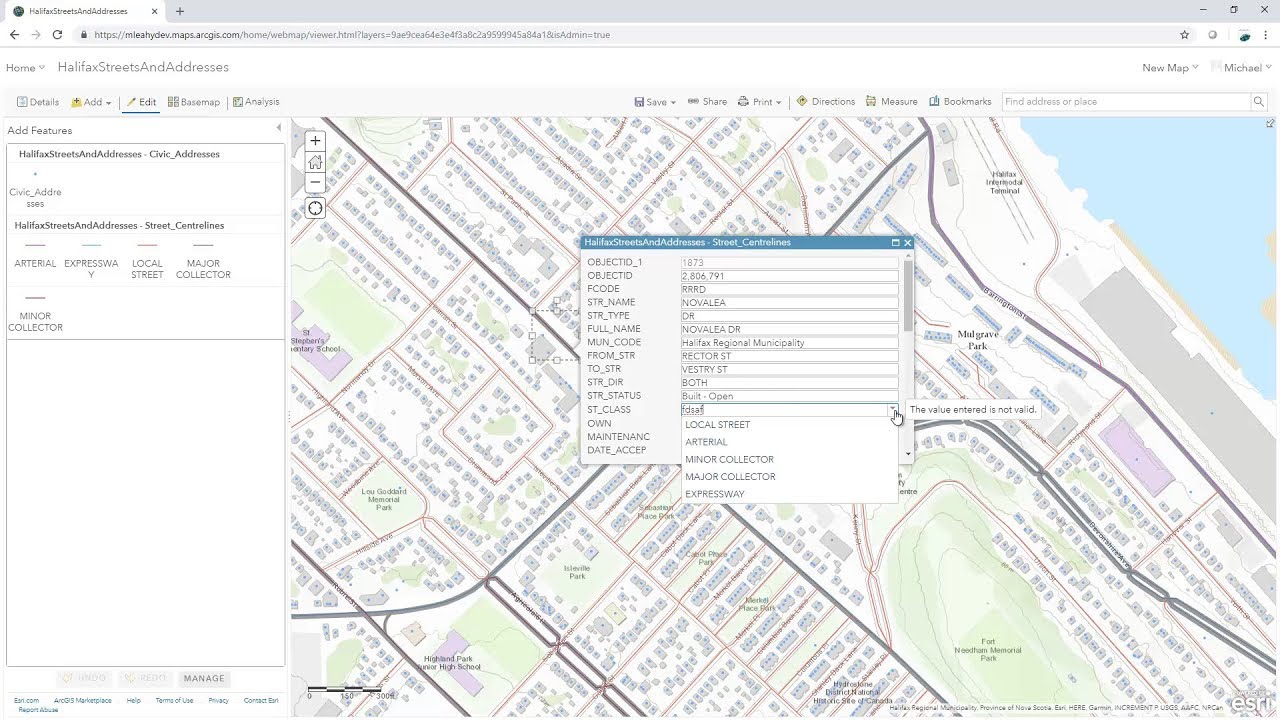The width and height of the screenshot is (1280, 720).
Task: Open the ArcGIS Marketplace link
Action: pos(83,701)
